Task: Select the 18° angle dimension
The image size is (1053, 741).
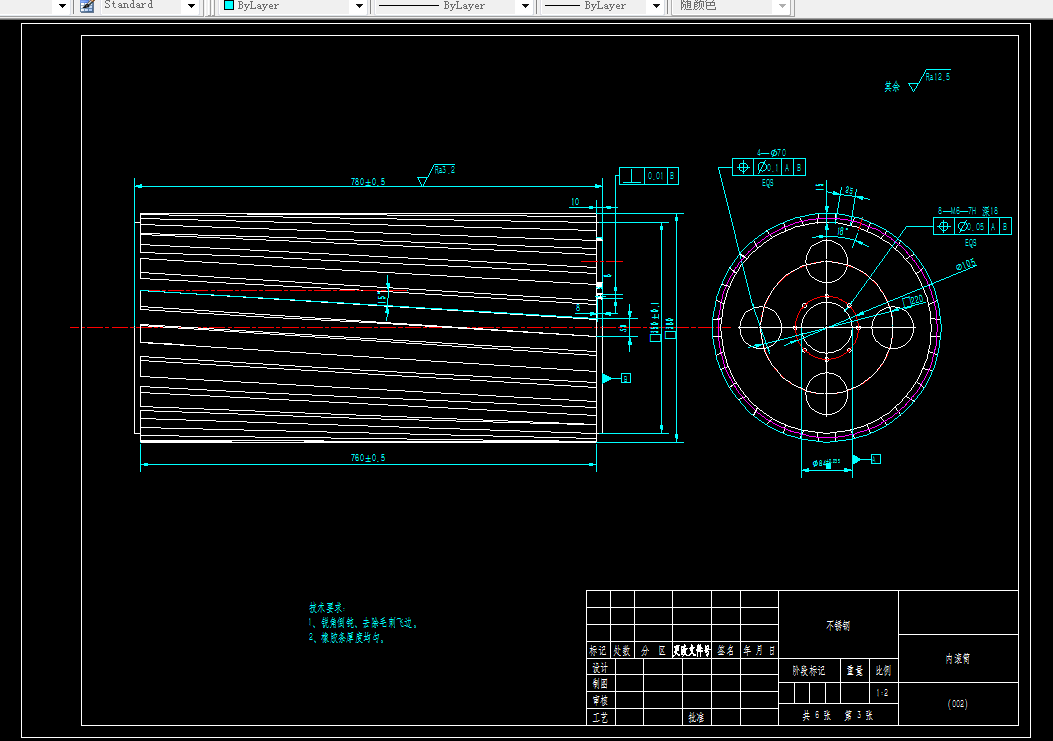Action: (x=842, y=230)
